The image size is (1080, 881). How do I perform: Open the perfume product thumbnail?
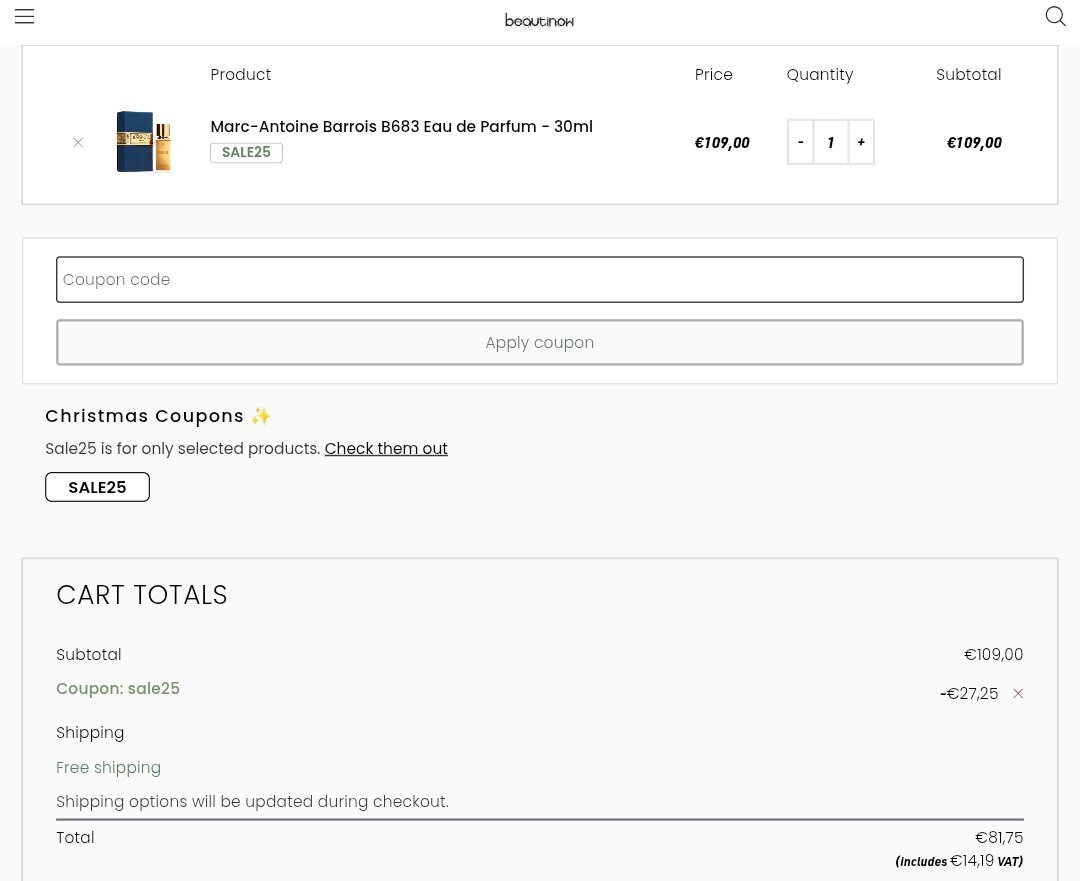tap(144, 142)
